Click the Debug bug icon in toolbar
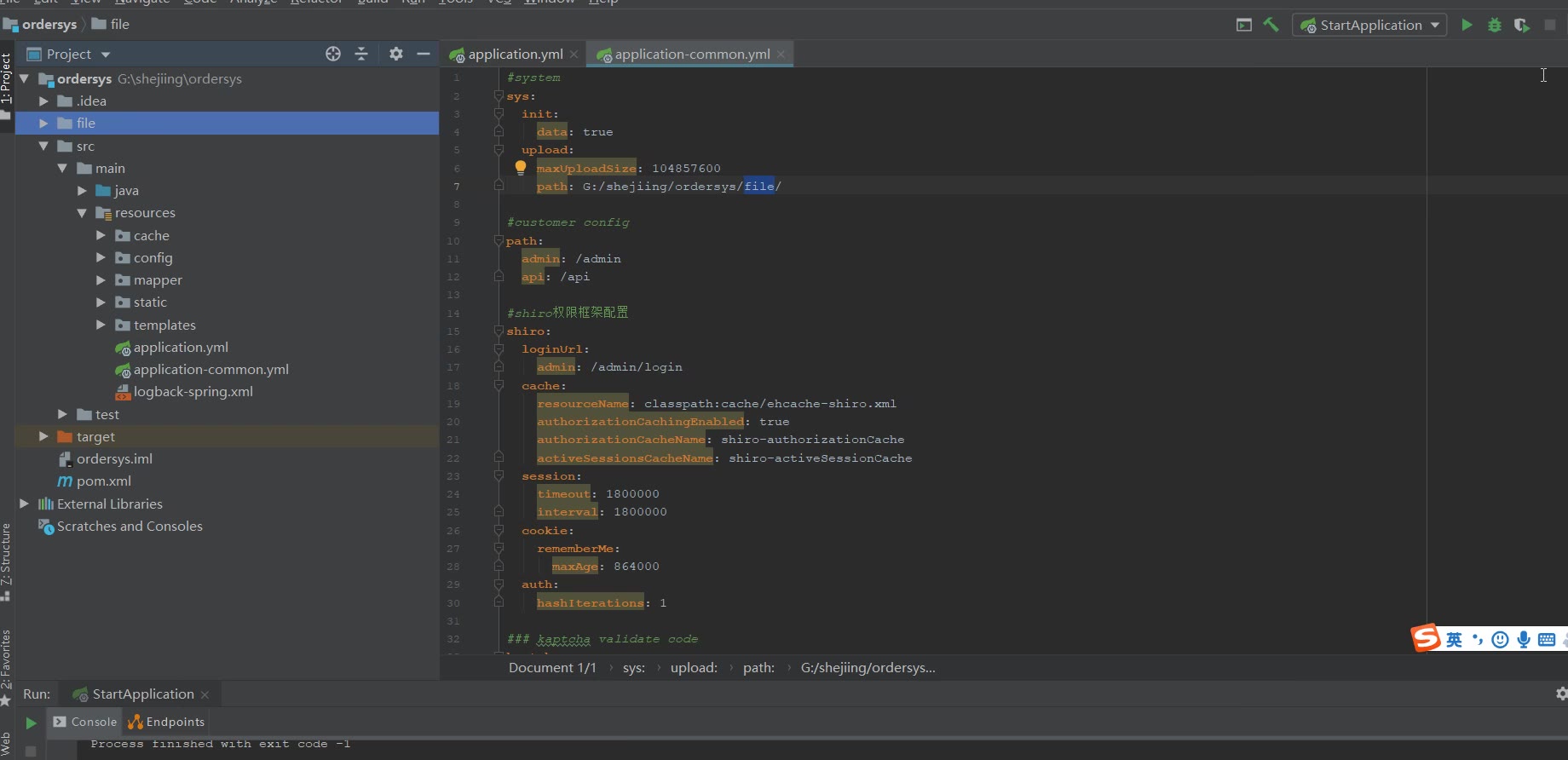 tap(1494, 26)
